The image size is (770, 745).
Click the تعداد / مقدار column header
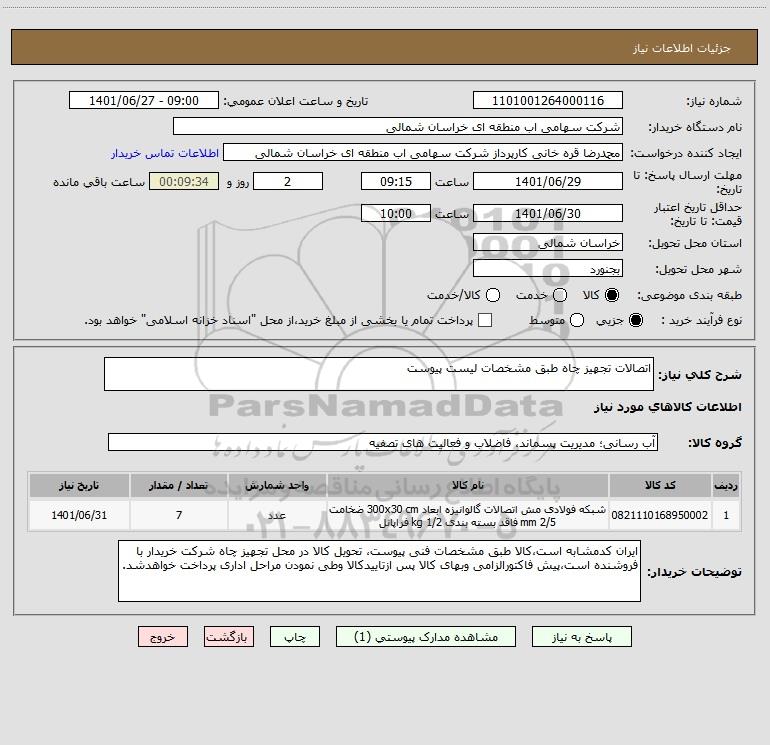[179, 485]
